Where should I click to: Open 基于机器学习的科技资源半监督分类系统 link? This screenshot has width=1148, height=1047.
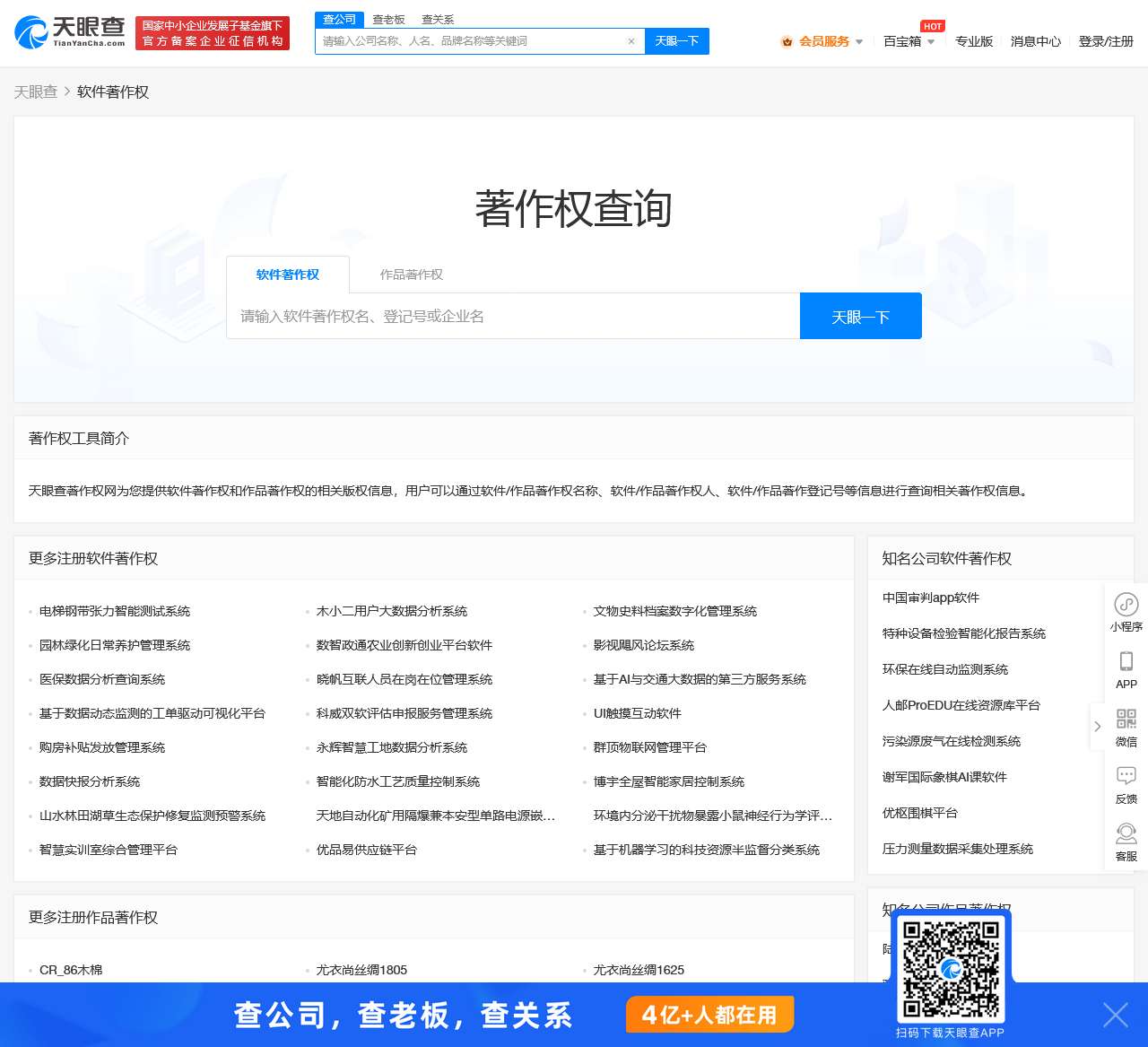(x=707, y=850)
